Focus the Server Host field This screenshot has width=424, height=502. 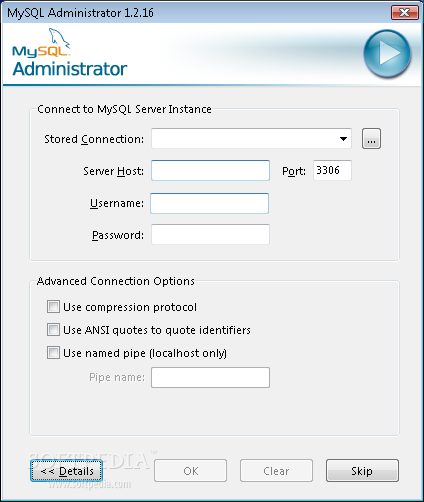(210, 170)
